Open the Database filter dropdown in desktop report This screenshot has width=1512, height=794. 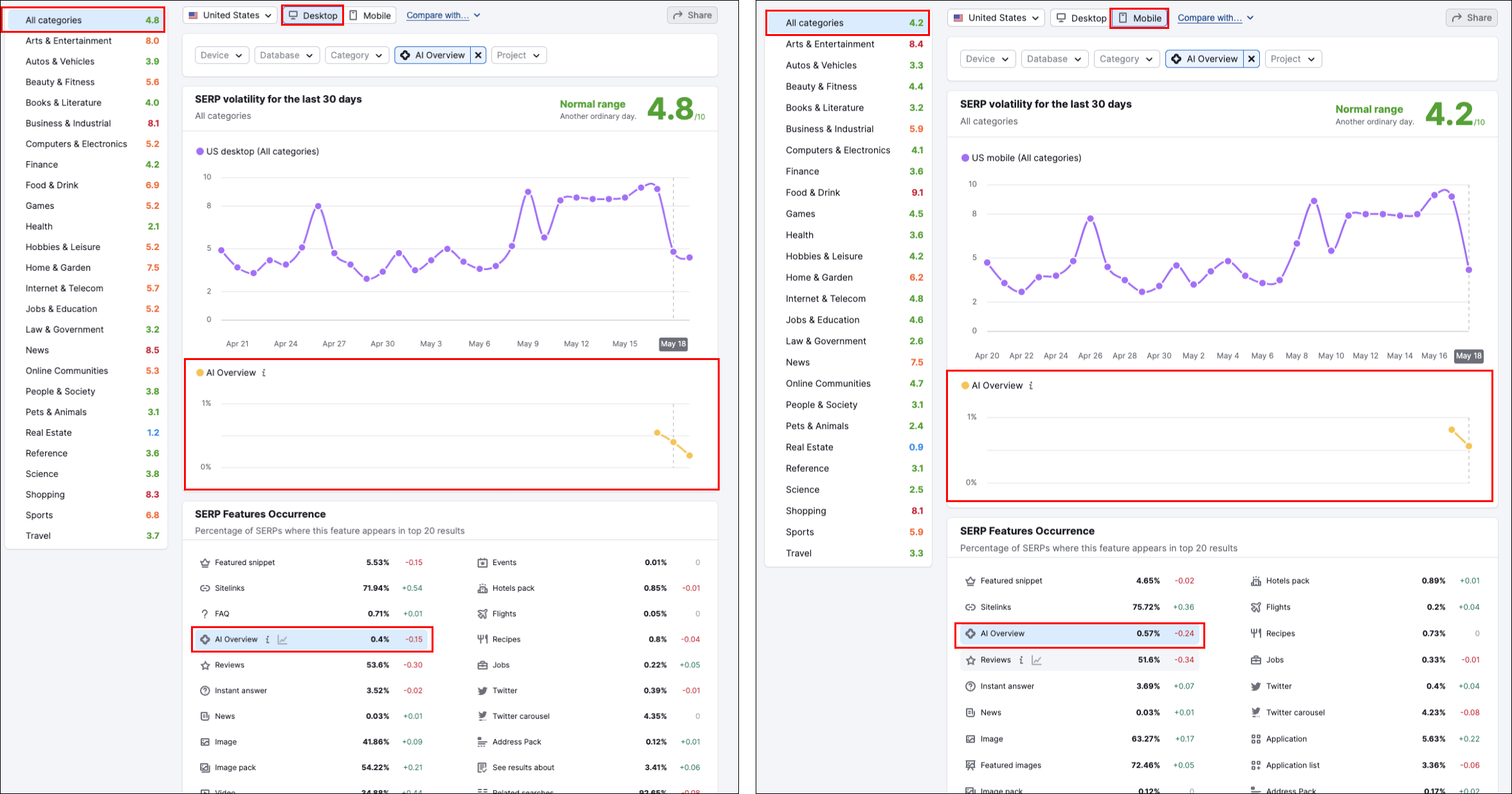click(x=286, y=55)
